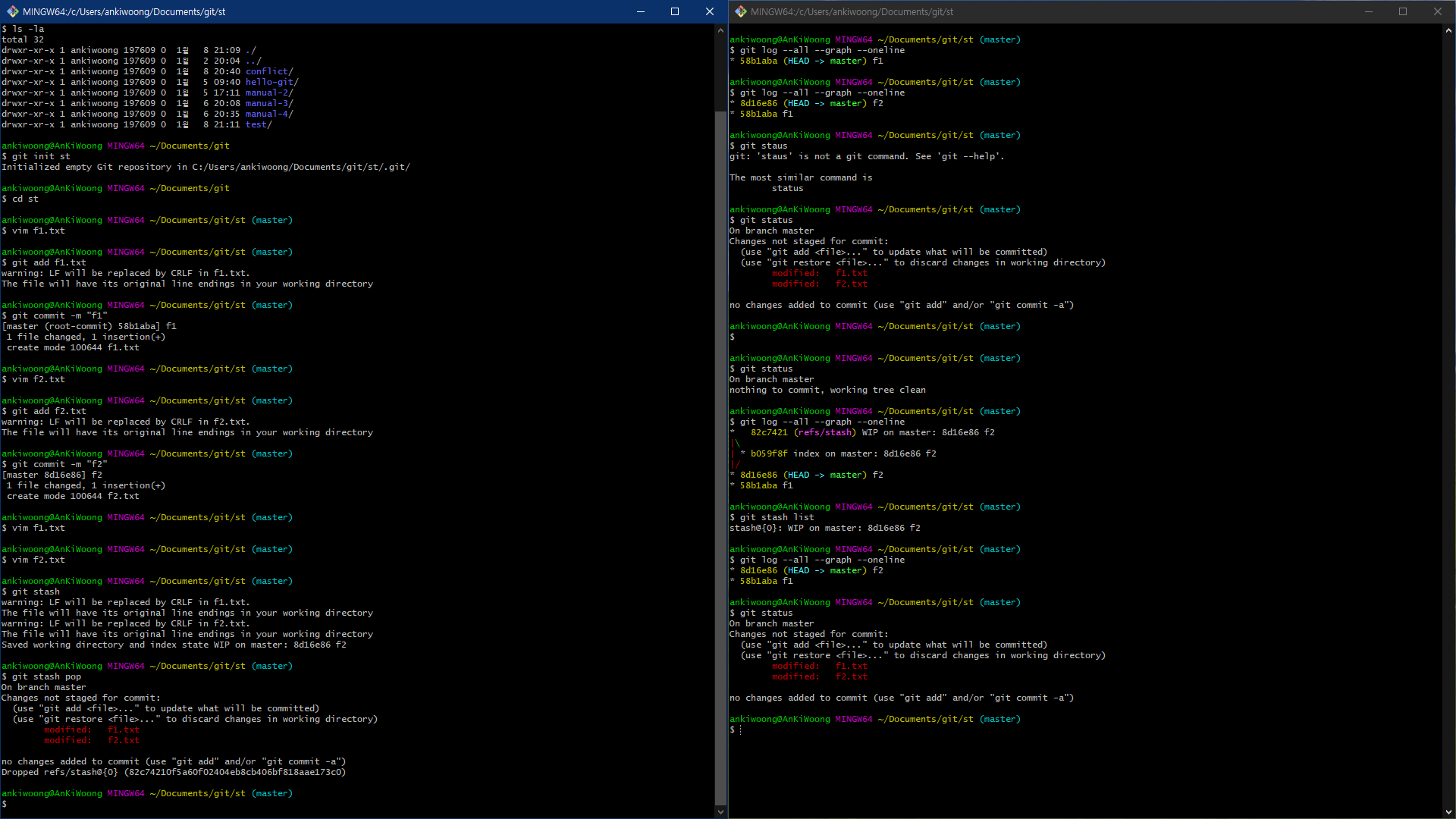
Task: Click the MINGW64 icon in left window title bar
Action: tap(12, 11)
